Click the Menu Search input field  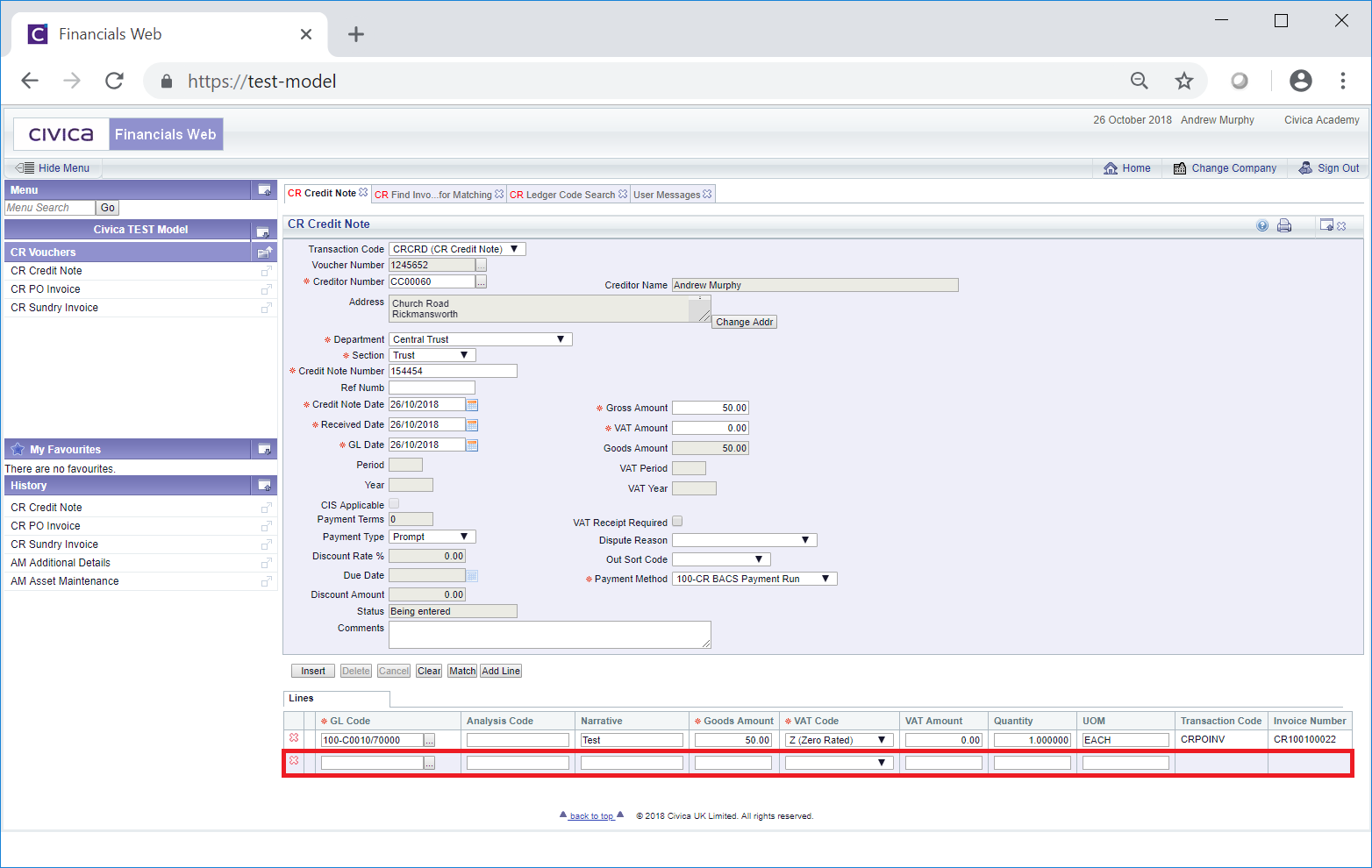pyautogui.click(x=50, y=208)
